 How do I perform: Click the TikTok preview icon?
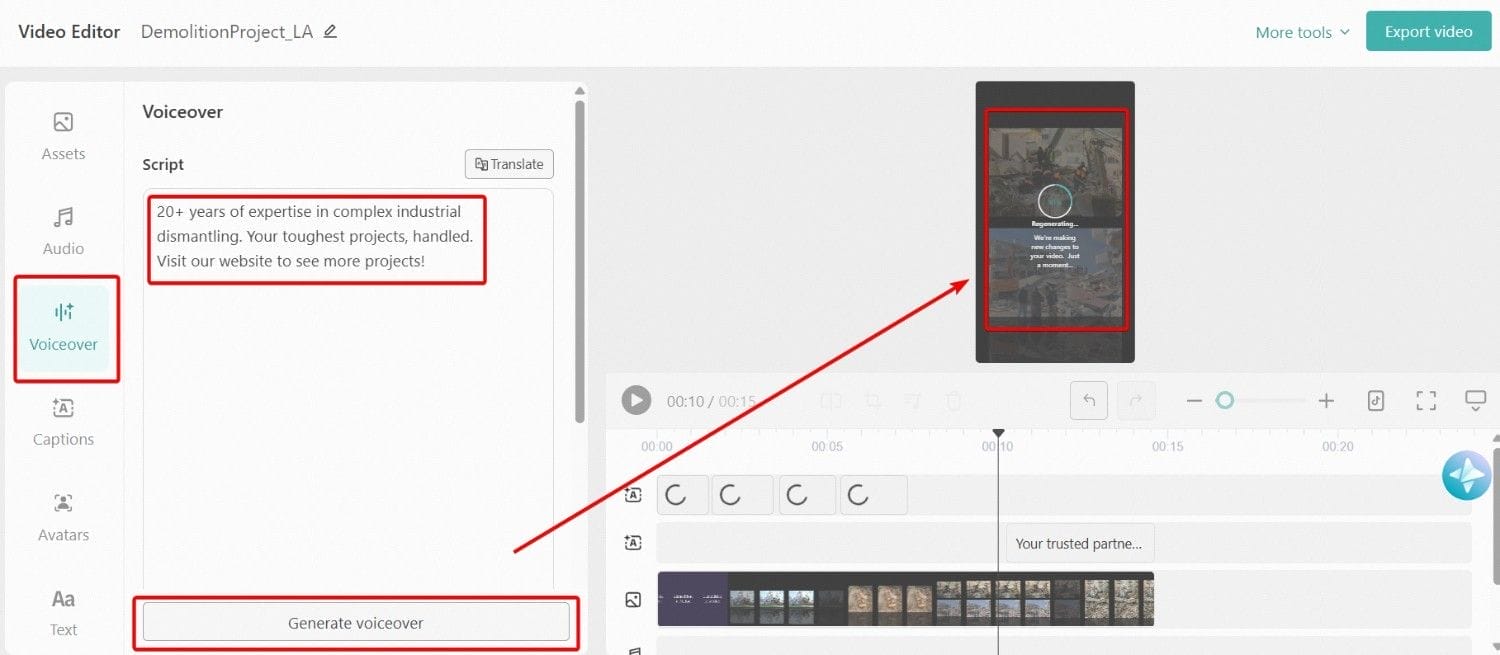[1376, 401]
